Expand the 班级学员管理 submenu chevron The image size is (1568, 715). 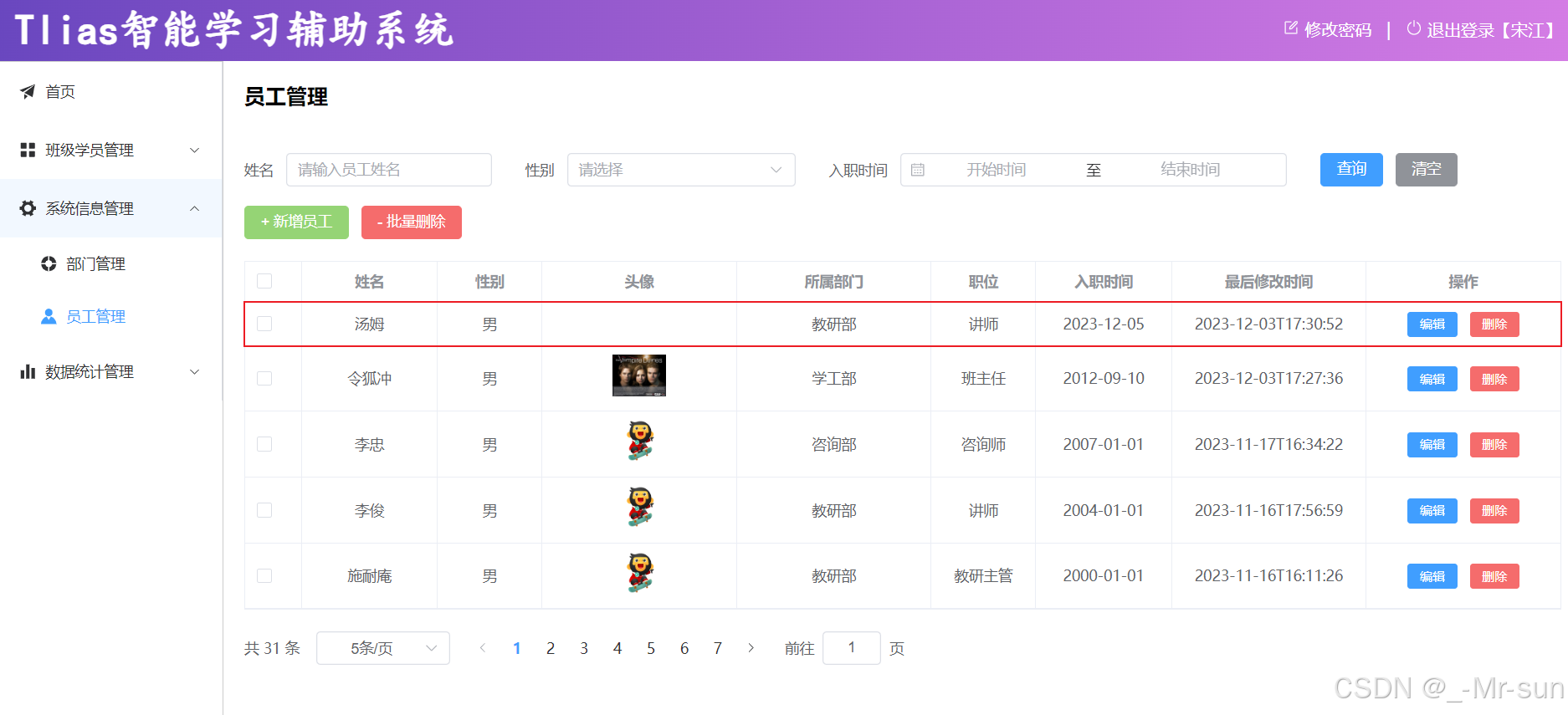[x=194, y=150]
